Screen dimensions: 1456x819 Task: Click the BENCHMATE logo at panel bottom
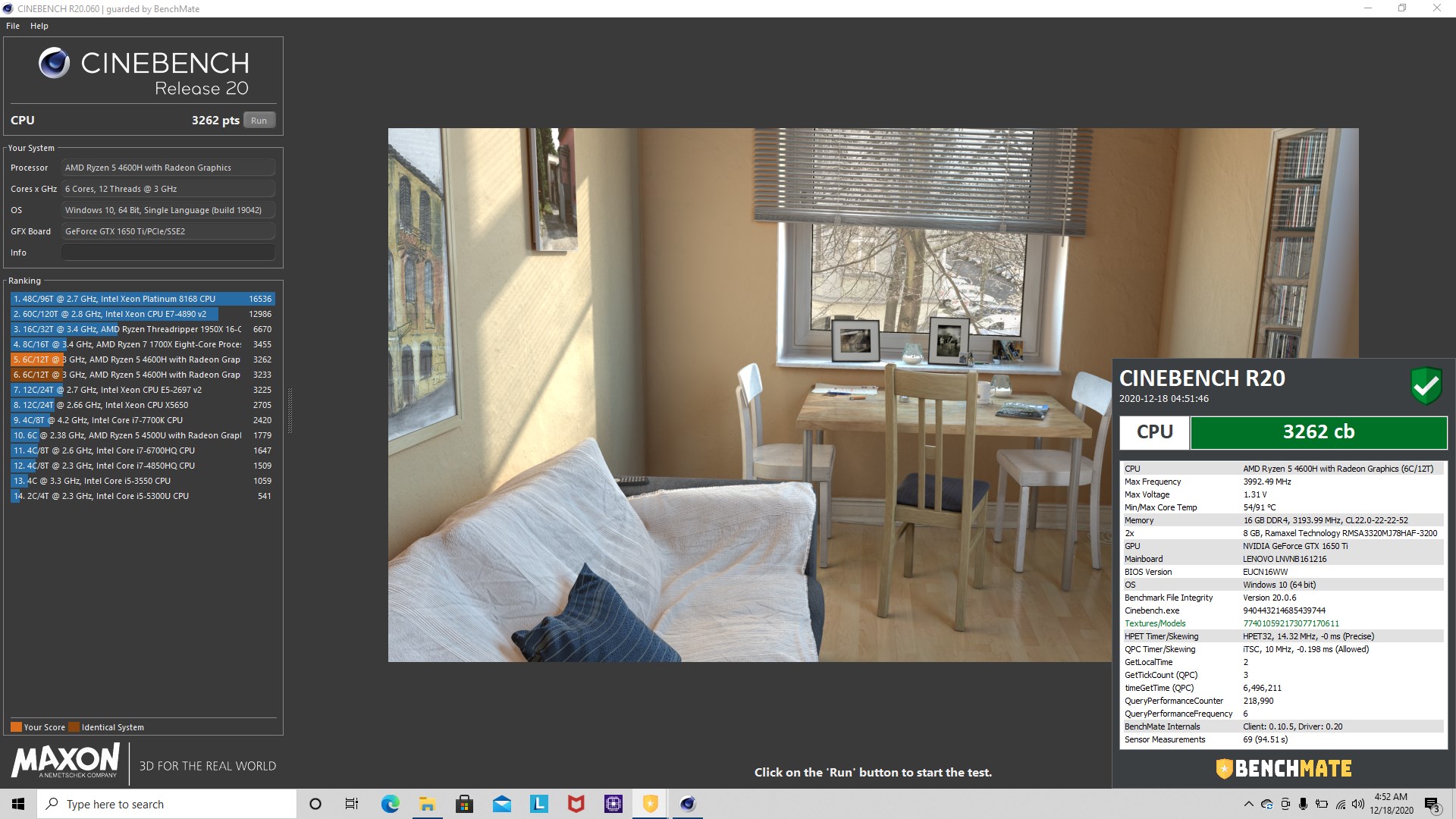(1284, 769)
